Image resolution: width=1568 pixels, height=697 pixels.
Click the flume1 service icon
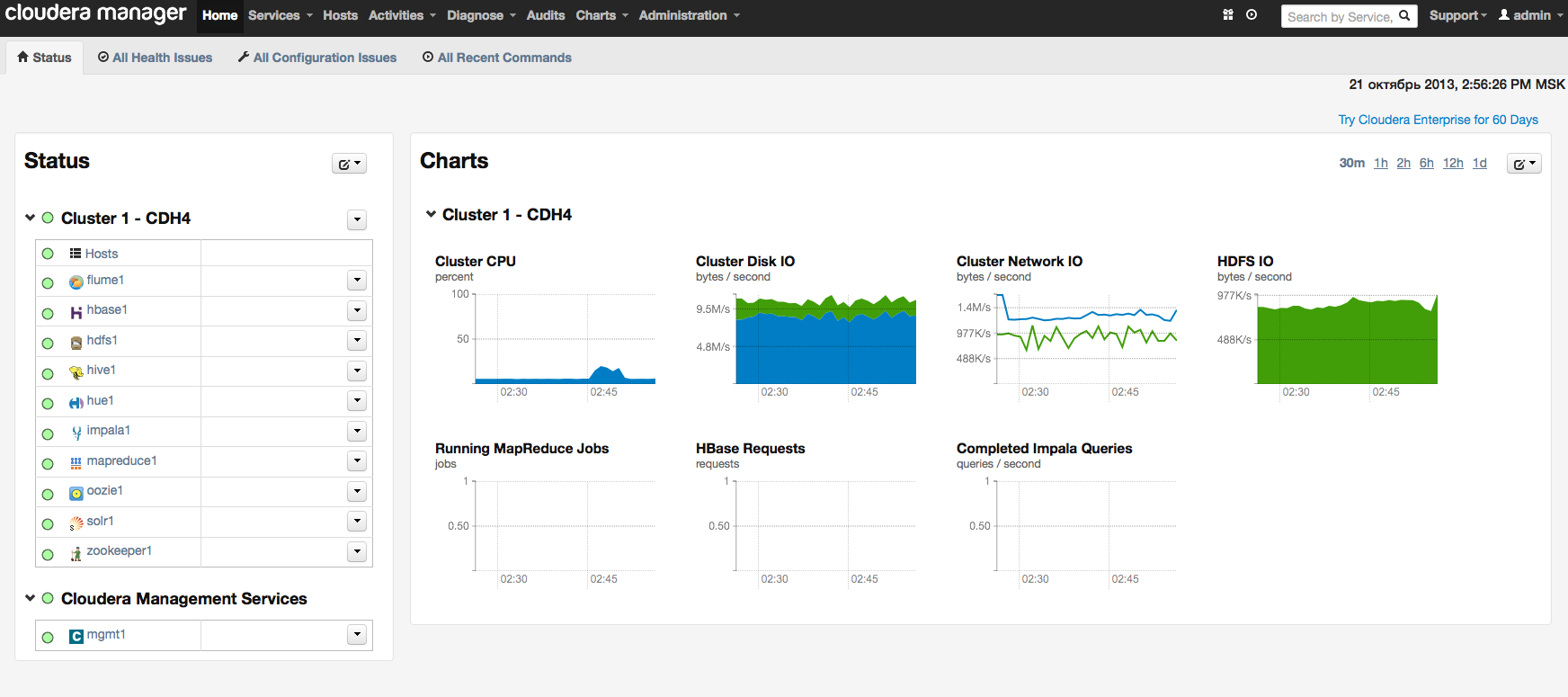[x=76, y=282]
